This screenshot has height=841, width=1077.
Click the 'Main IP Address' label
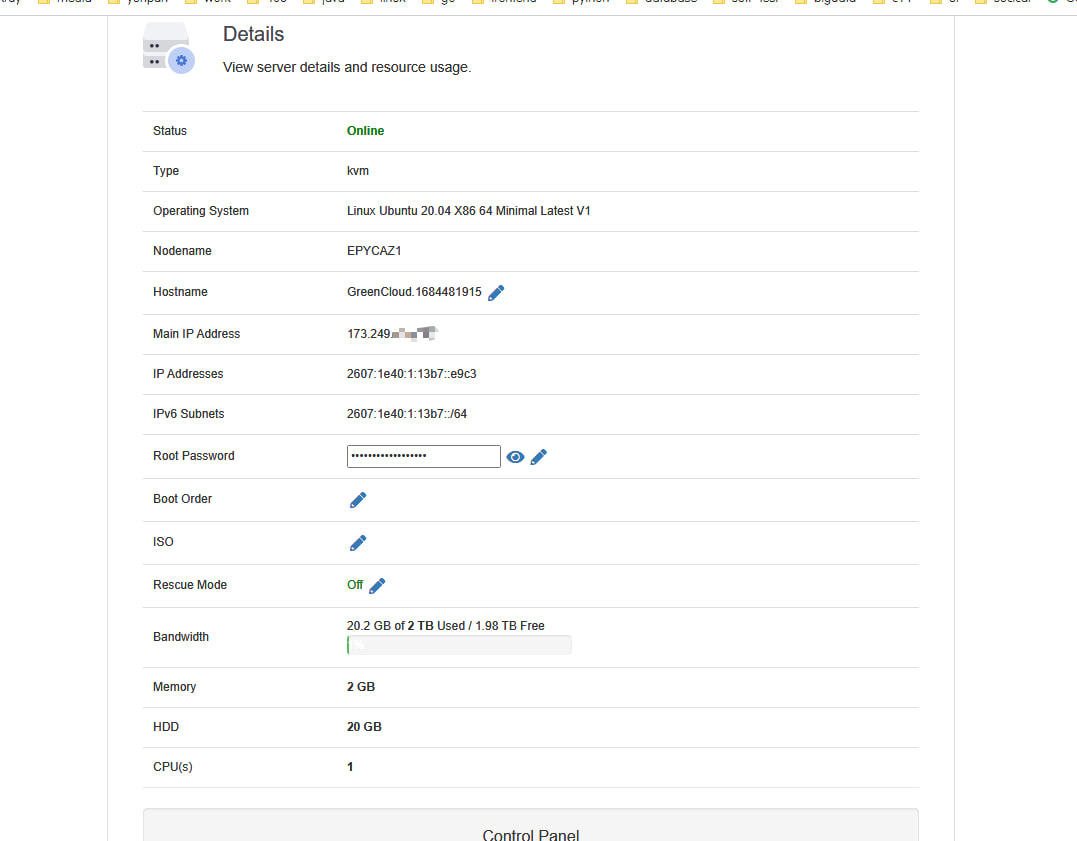[196, 334]
